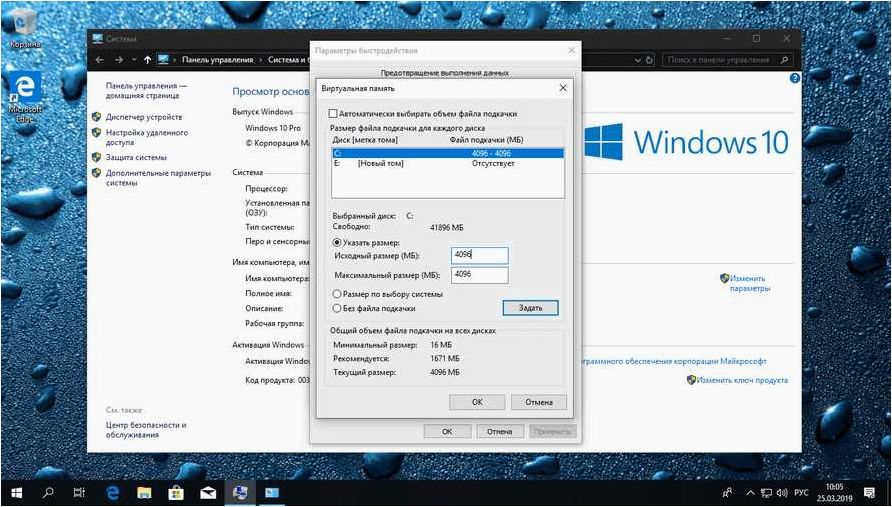Click the blue help question mark icon
892x507 pixels.
tap(795, 79)
